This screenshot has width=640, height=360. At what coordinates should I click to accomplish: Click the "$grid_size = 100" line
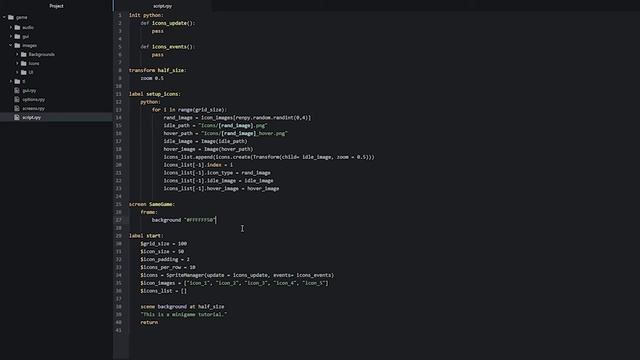(x=164, y=244)
